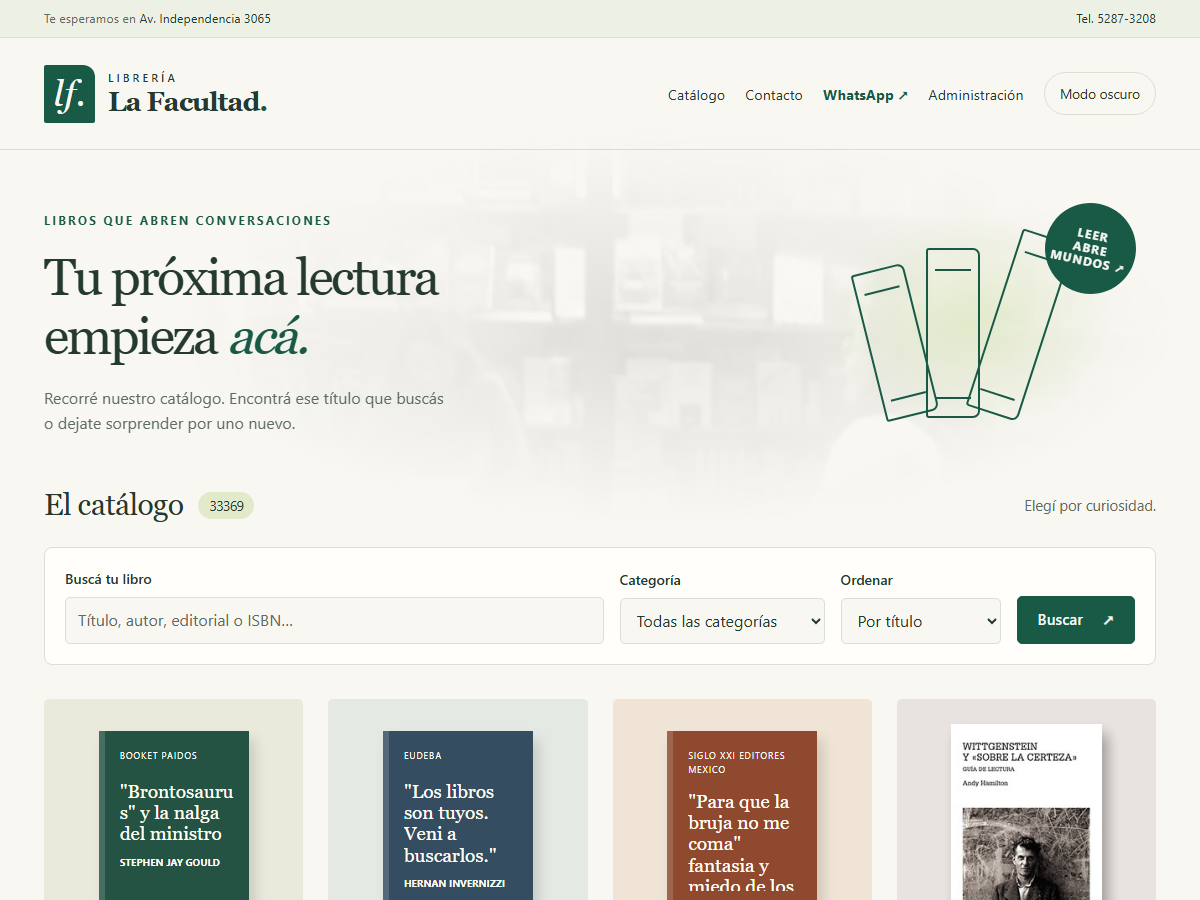Click the Stephen Jay Gould author name
The width and height of the screenshot is (1200, 900).
point(170,862)
